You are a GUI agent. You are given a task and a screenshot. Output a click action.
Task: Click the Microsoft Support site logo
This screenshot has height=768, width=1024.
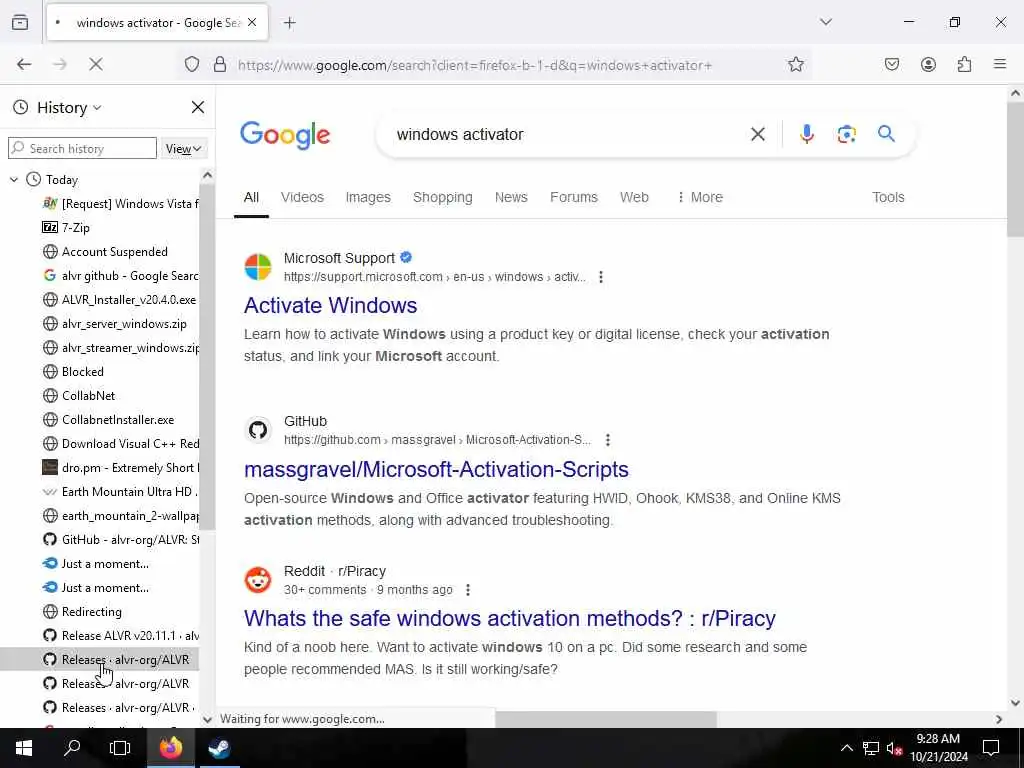coord(258,267)
